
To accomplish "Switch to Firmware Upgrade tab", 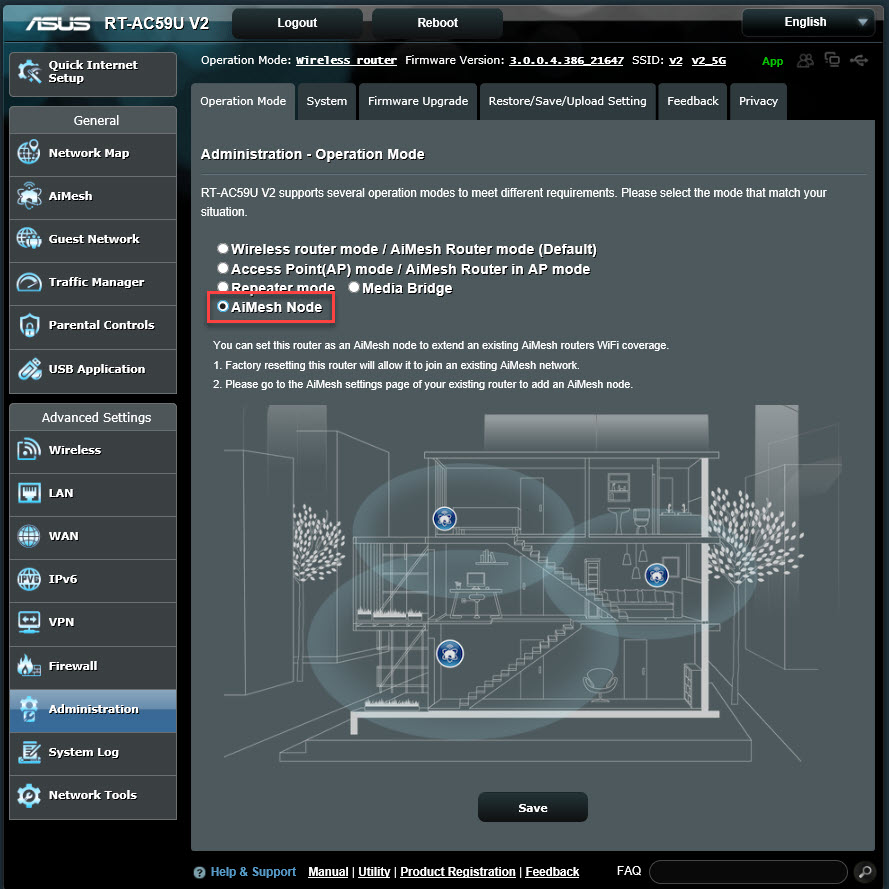I will point(418,101).
